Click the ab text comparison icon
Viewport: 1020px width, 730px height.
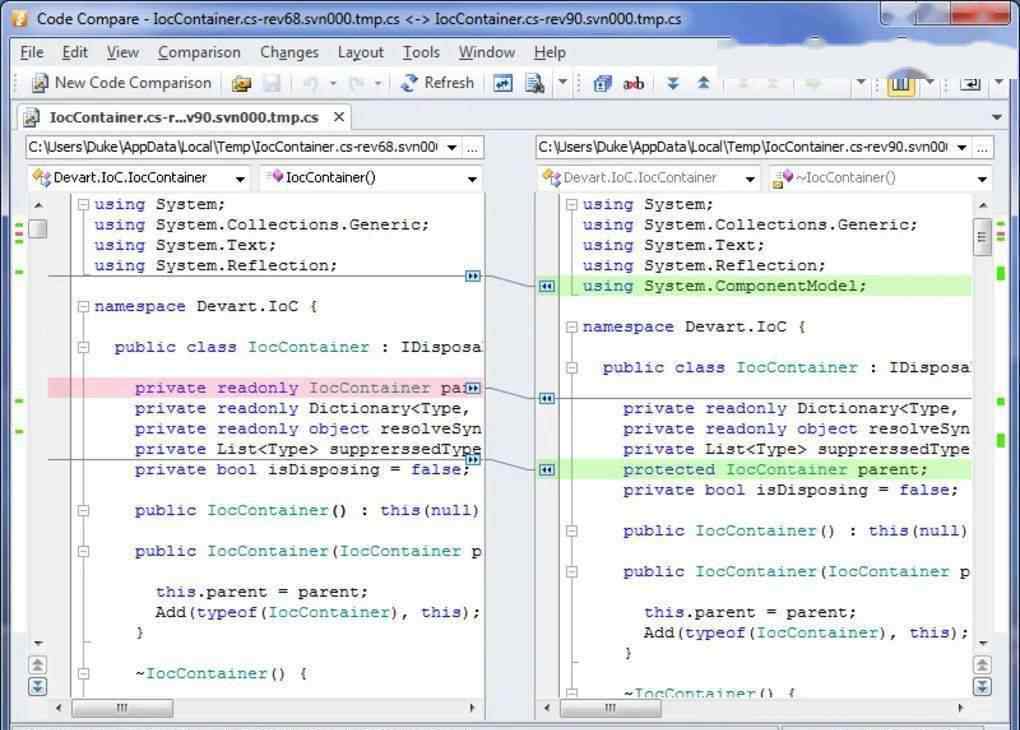click(x=633, y=84)
